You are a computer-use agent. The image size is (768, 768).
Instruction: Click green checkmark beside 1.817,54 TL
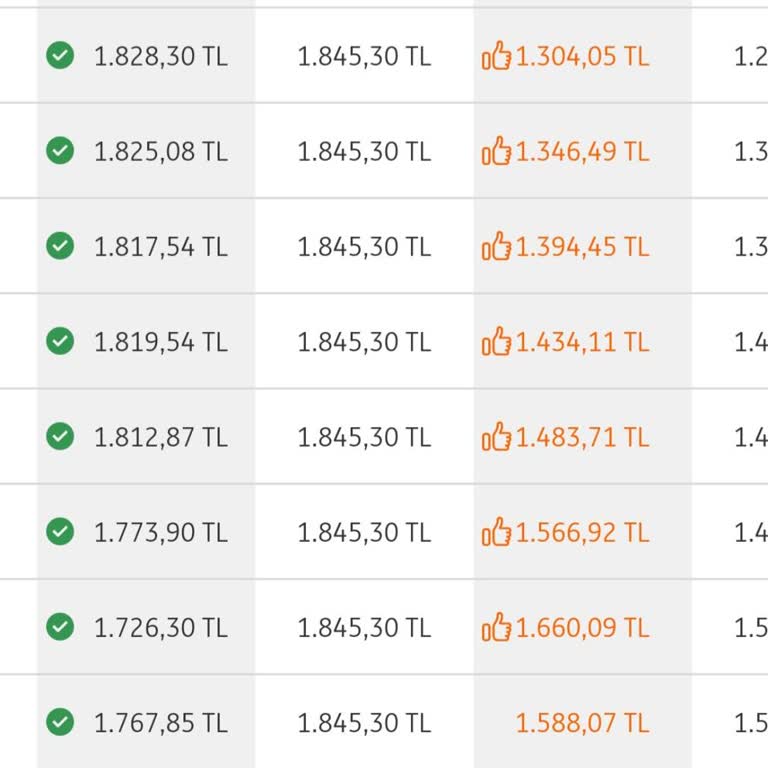coord(60,246)
